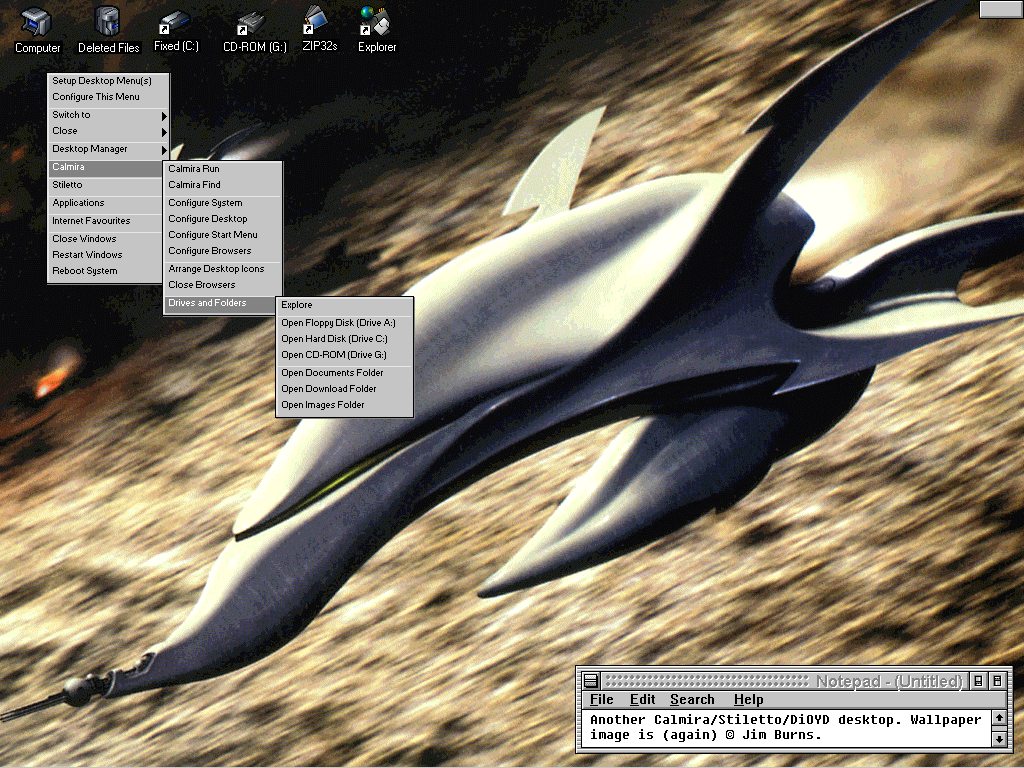Open the Fixed (C:) drive icon

coord(176,22)
